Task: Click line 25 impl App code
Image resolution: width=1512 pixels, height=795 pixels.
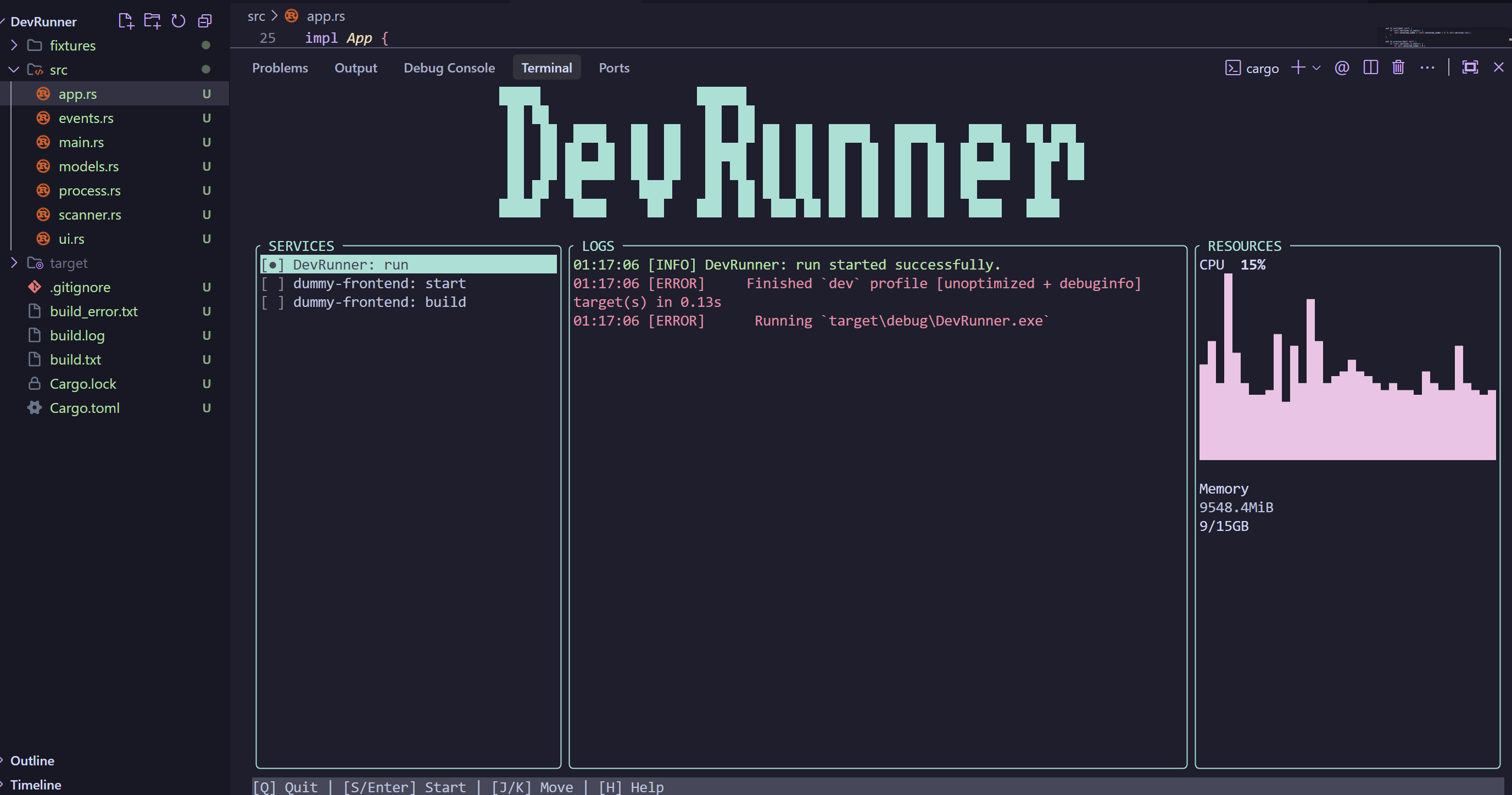Action: [x=347, y=38]
